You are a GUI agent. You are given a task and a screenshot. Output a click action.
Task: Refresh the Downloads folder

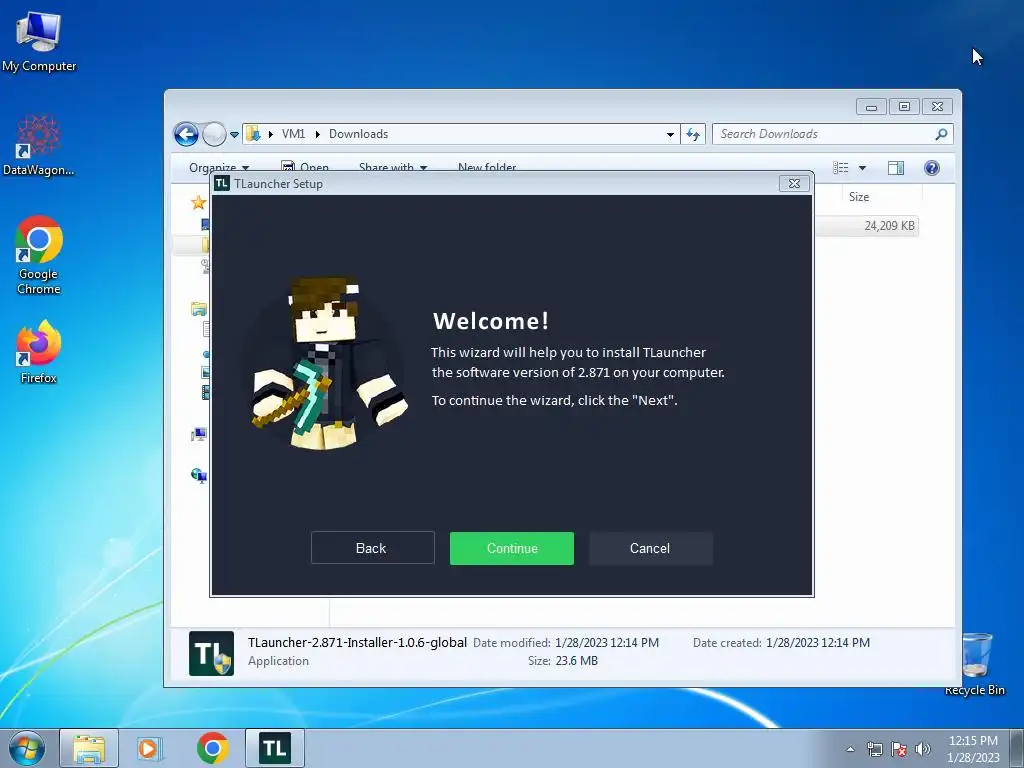coord(693,135)
